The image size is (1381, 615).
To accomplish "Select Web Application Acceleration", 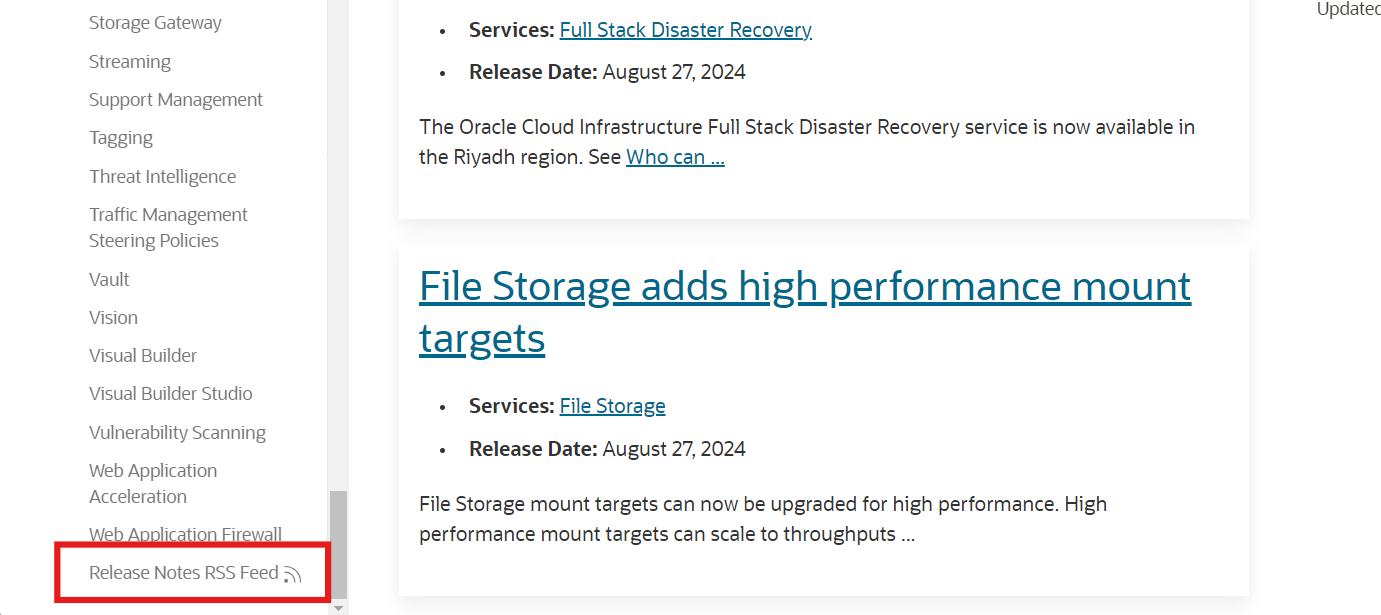I will pyautogui.click(x=153, y=484).
